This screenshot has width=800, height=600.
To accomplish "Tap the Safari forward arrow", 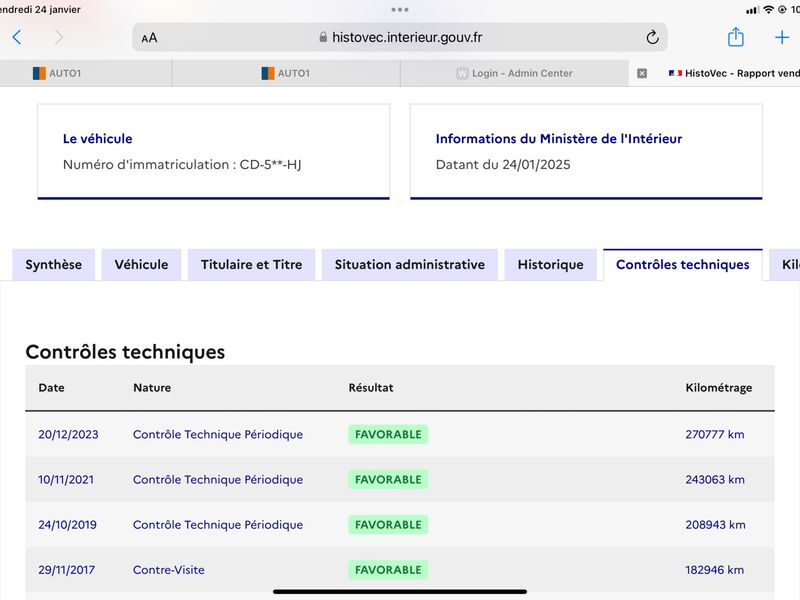I will pyautogui.click(x=59, y=37).
